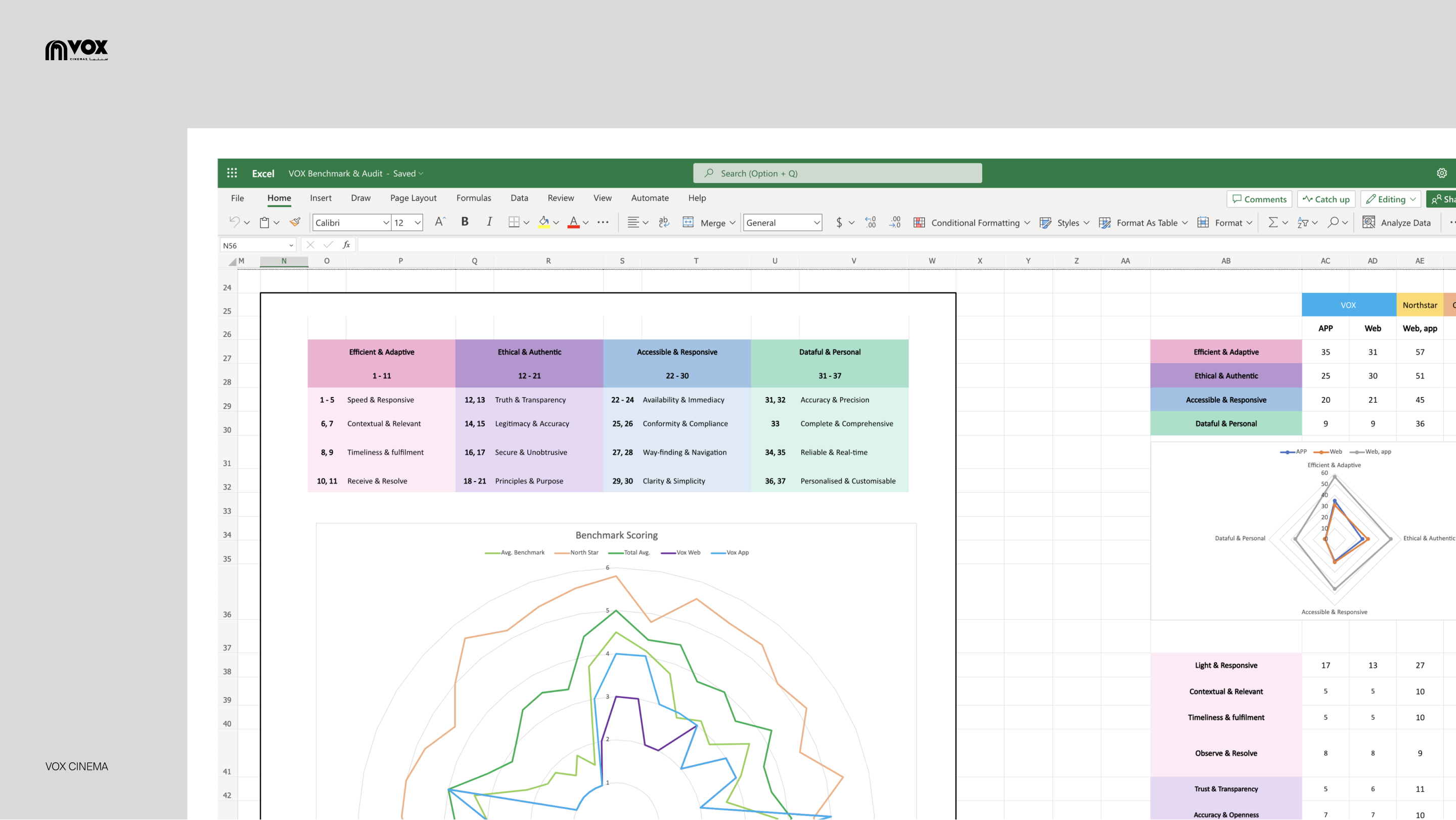Viewport: 1456px width, 820px height.
Task: Click the dollar currency format icon
Action: click(839, 222)
